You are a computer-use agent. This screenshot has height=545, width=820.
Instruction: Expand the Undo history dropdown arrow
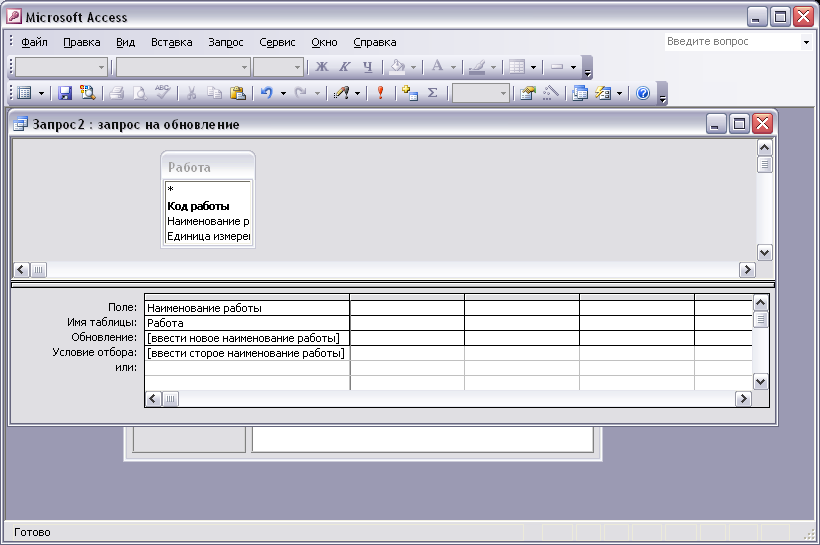(283, 94)
